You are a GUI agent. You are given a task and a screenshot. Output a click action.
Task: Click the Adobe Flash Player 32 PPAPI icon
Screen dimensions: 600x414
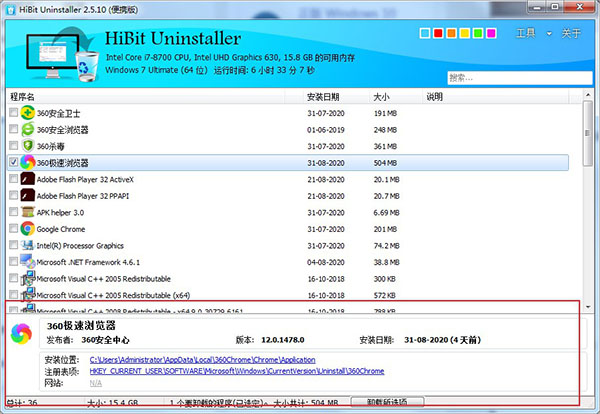(x=28, y=196)
